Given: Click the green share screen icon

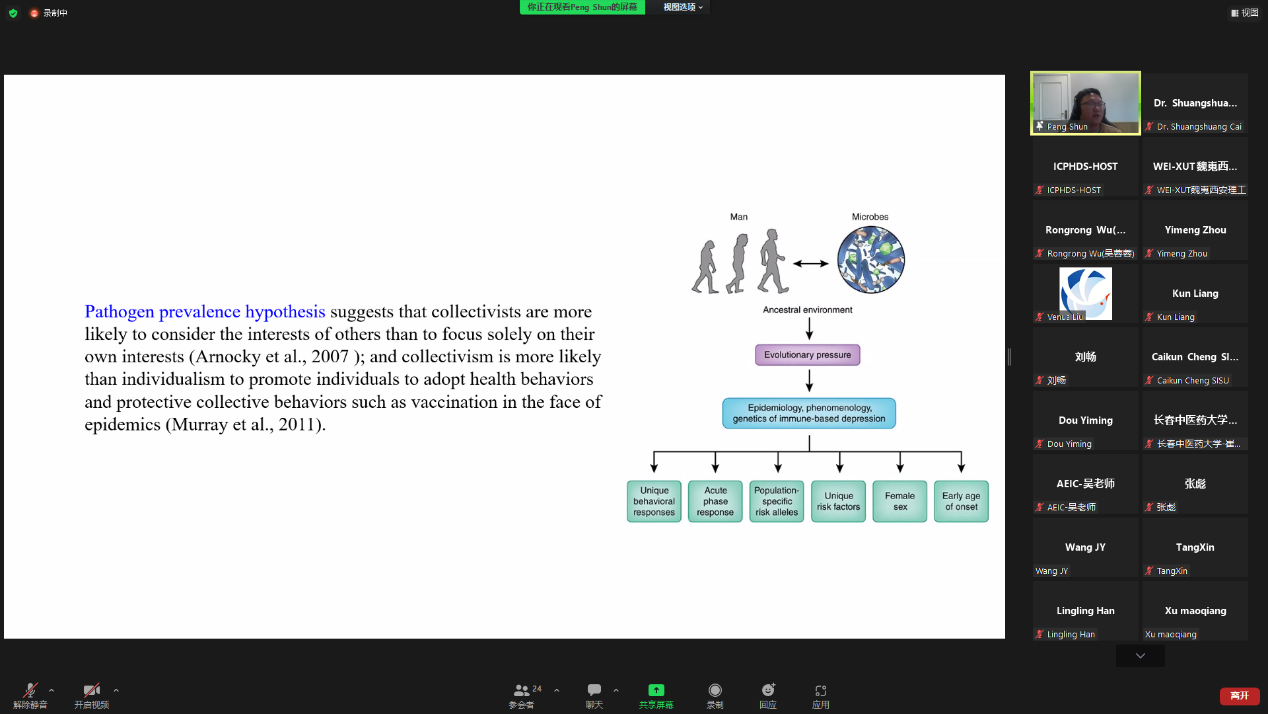Looking at the screenshot, I should (656, 690).
